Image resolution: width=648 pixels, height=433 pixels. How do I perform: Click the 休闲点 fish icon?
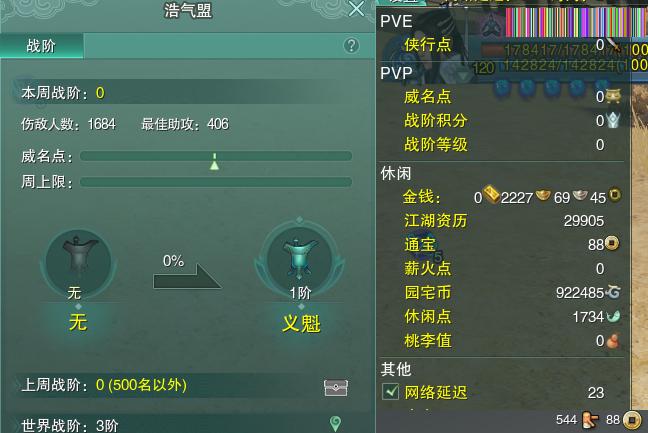613,317
